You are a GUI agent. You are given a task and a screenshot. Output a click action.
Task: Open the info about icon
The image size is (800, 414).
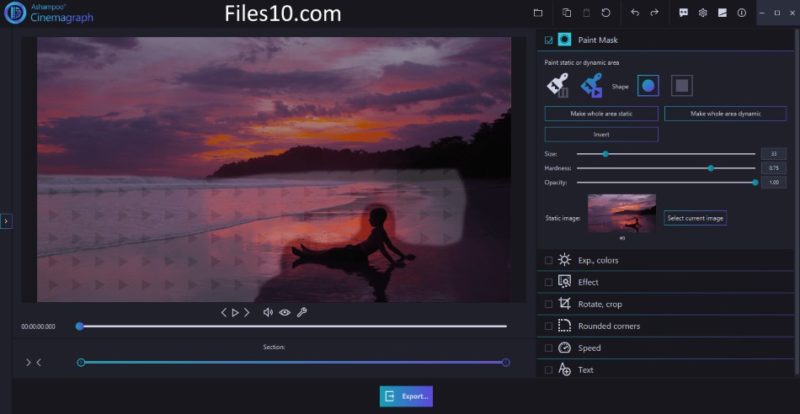741,13
